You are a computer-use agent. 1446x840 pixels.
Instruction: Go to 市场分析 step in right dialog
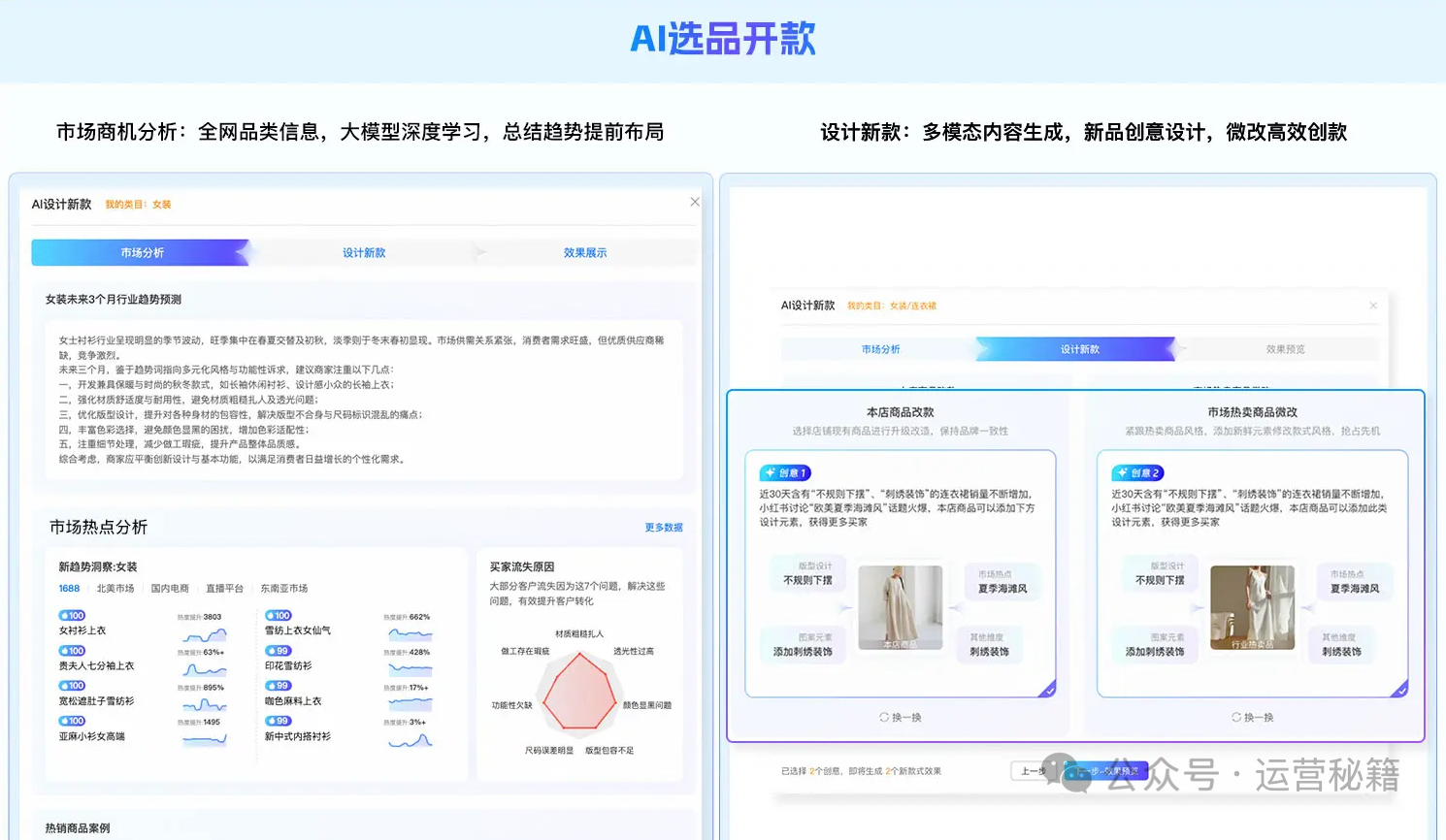880,349
